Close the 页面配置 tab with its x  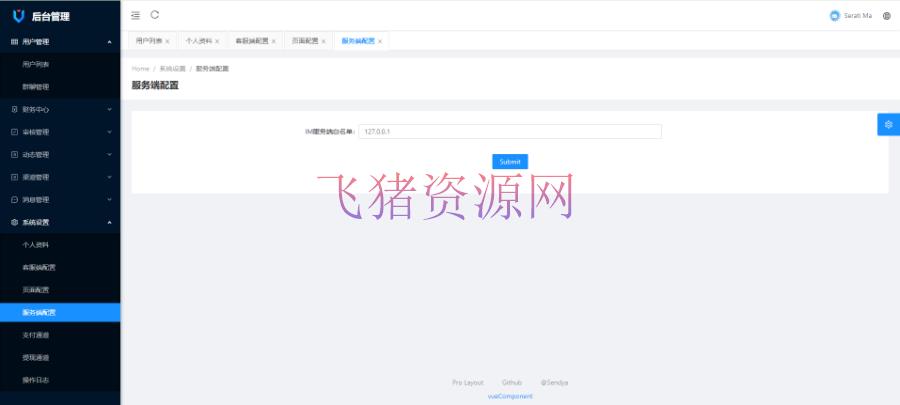click(x=324, y=41)
